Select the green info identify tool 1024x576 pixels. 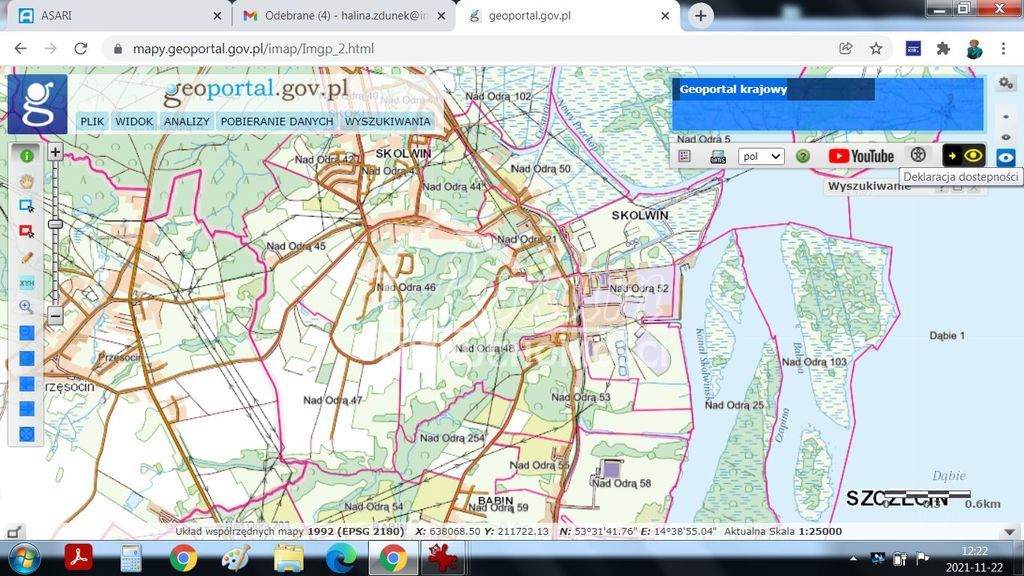pos(27,155)
